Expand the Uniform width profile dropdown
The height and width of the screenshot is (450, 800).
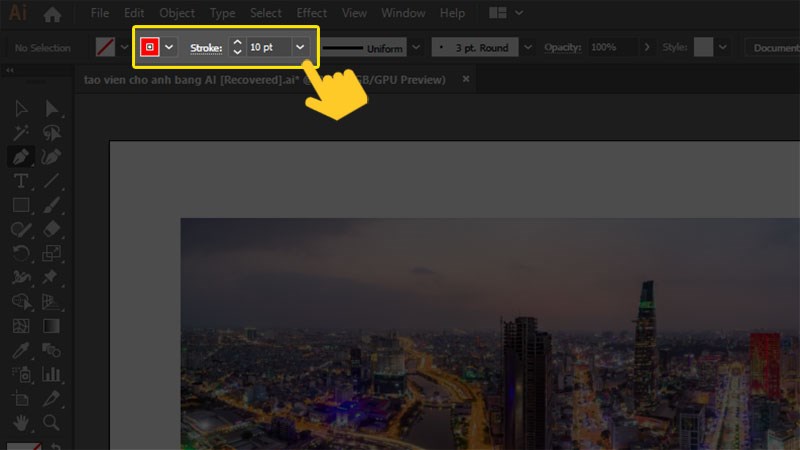[x=416, y=47]
